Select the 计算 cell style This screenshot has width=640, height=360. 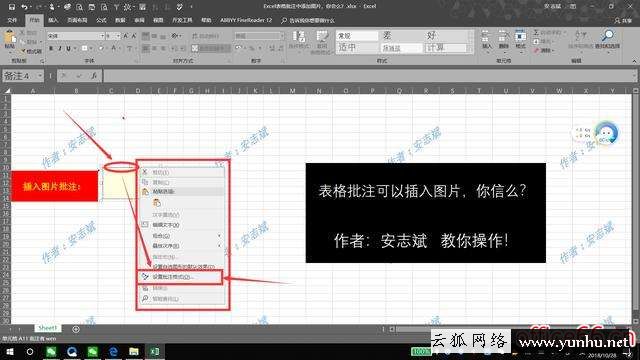pyautogui.click(x=446, y=48)
